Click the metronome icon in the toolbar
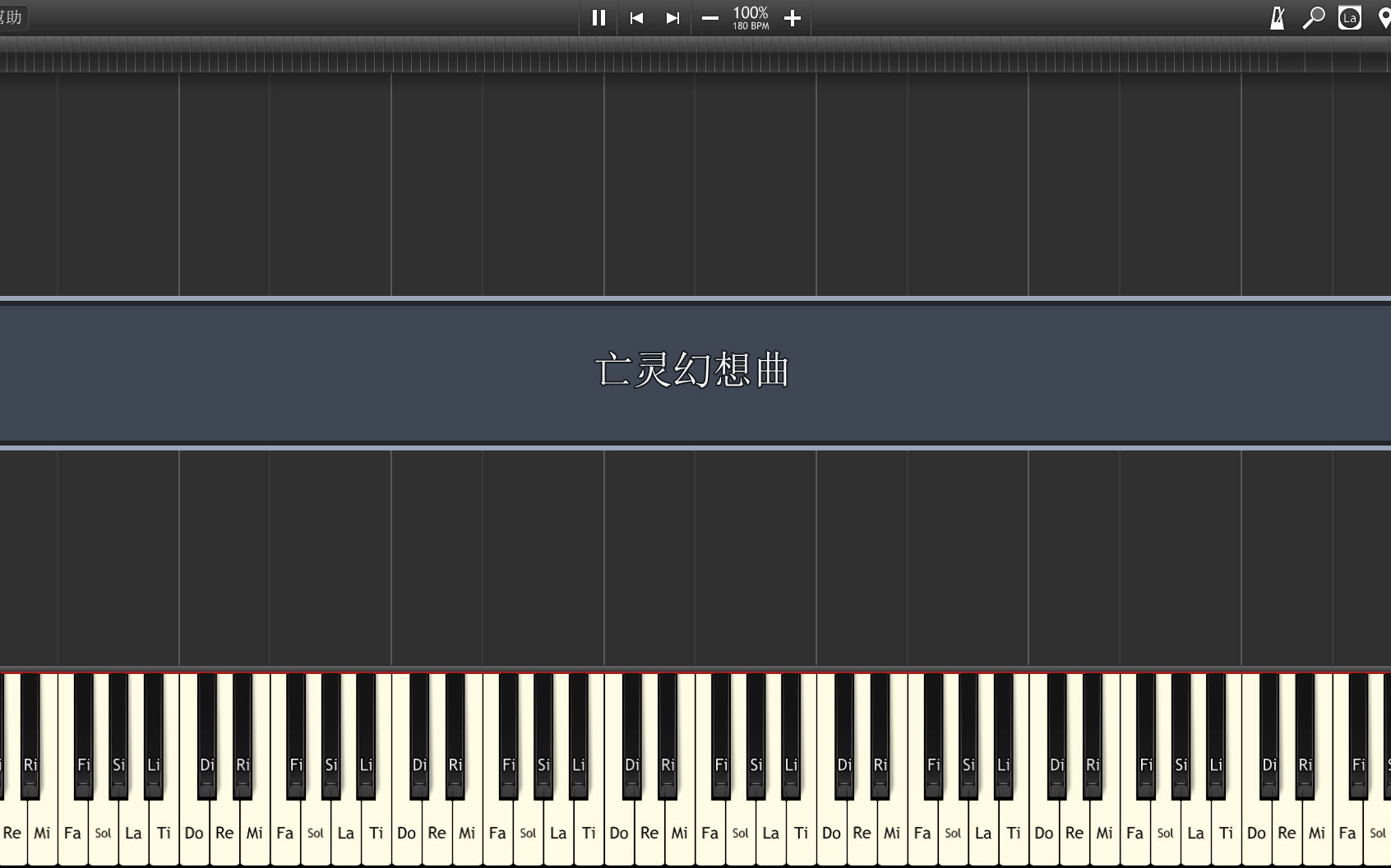This screenshot has width=1391, height=868. pyautogui.click(x=1277, y=16)
